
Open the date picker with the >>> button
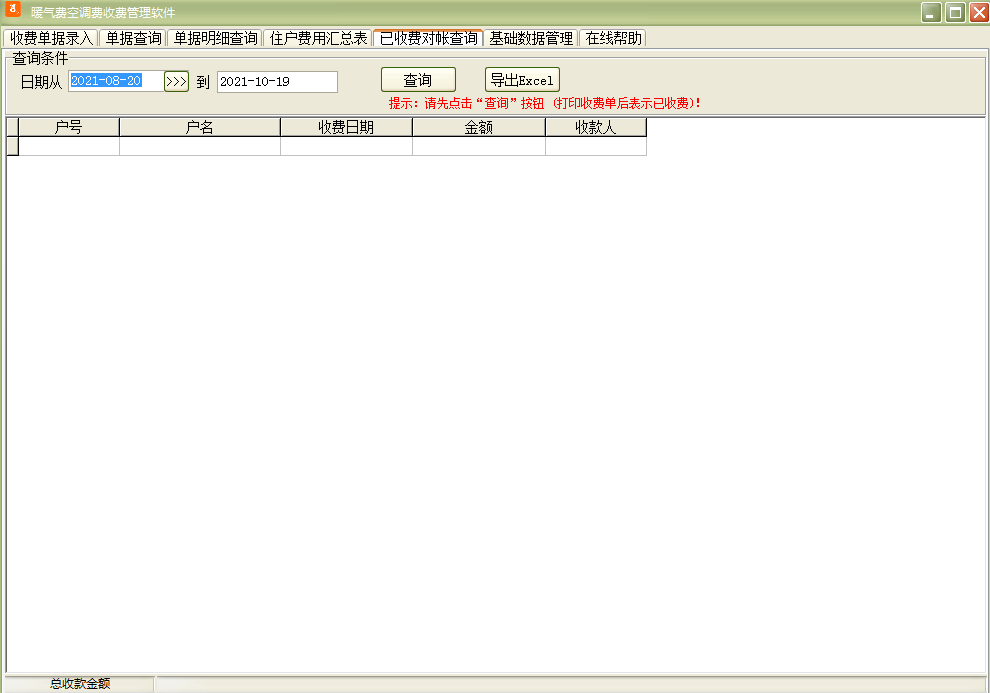coord(176,81)
